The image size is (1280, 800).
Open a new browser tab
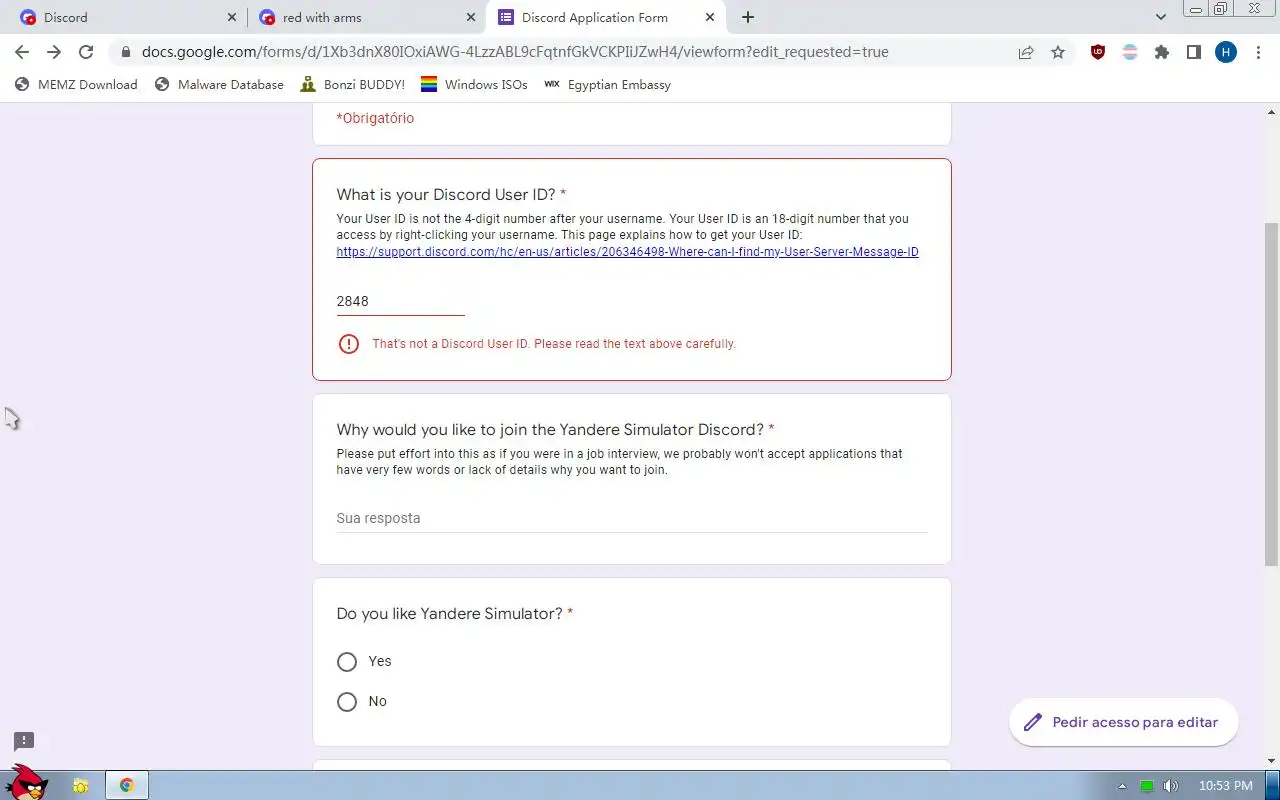click(x=748, y=17)
